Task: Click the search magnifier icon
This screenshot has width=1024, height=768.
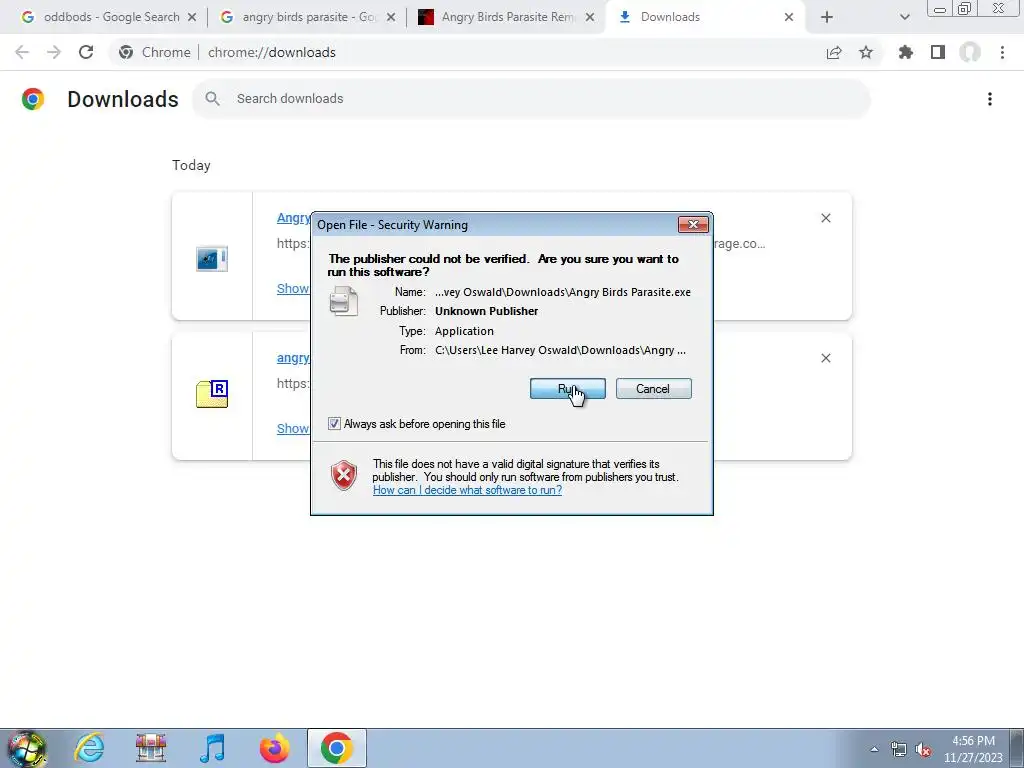Action: coord(212,99)
